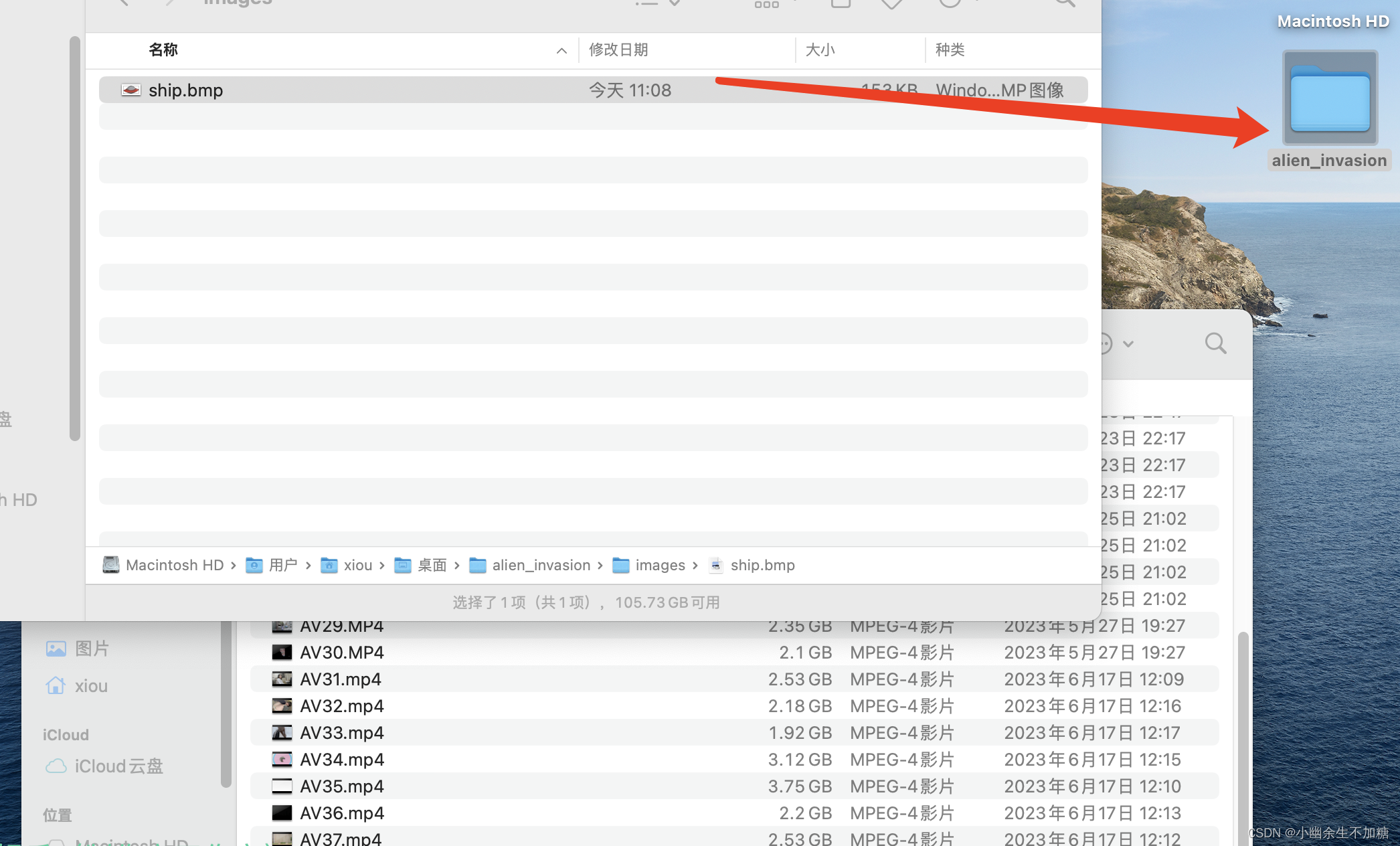
Task: Open the action menu chevron in back Finder window
Action: tap(1128, 344)
